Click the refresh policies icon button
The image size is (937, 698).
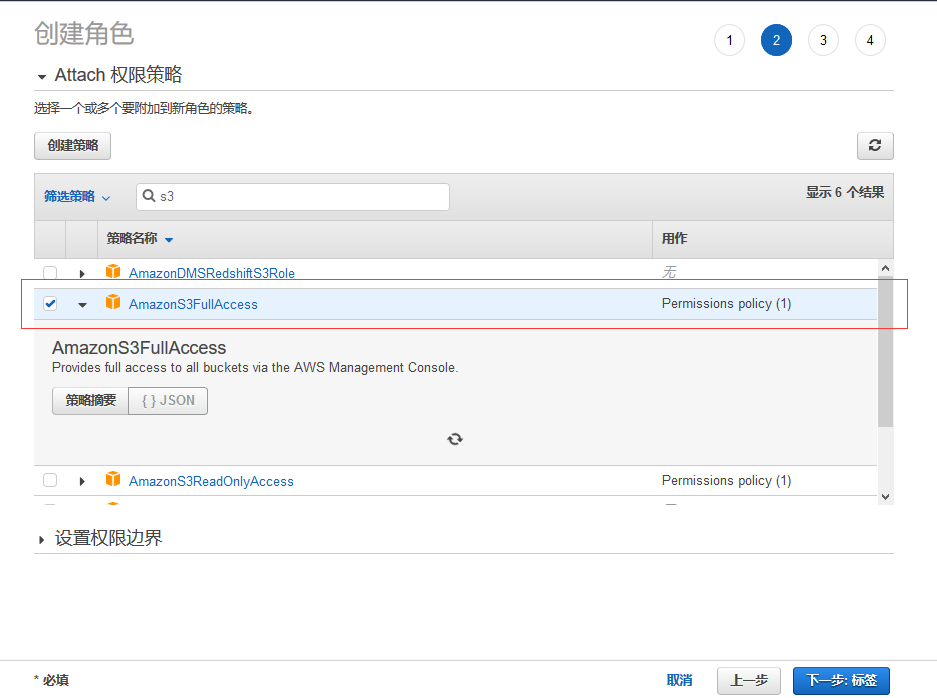[875, 146]
